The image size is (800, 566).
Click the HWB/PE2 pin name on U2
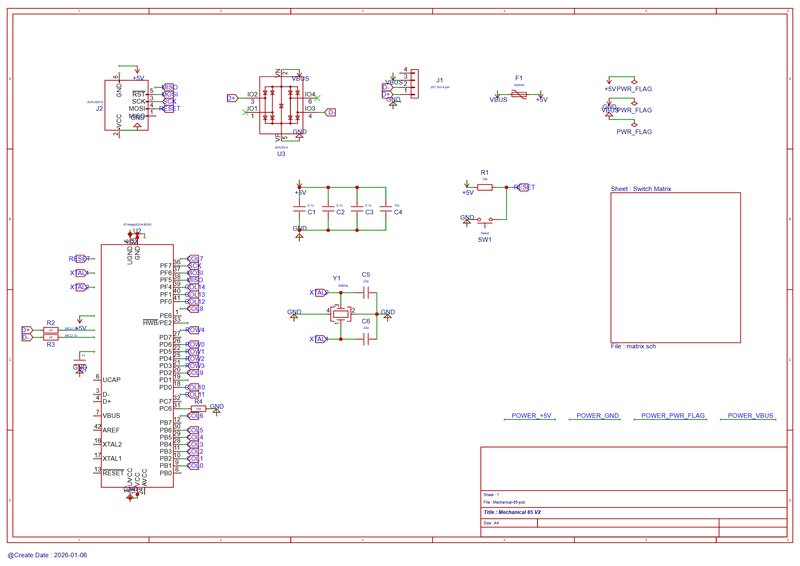pyautogui.click(x=157, y=323)
